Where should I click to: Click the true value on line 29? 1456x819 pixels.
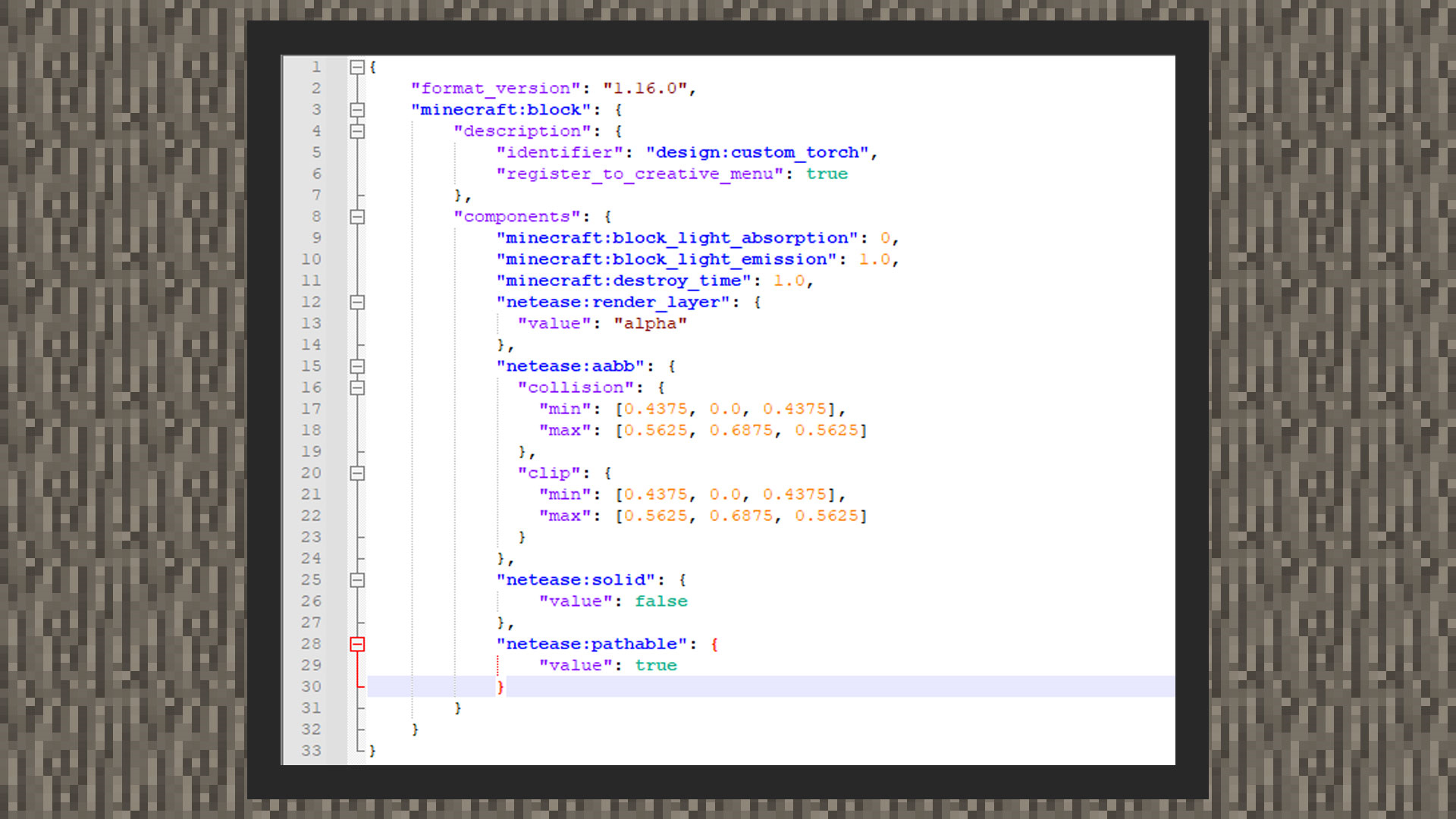[x=656, y=665]
